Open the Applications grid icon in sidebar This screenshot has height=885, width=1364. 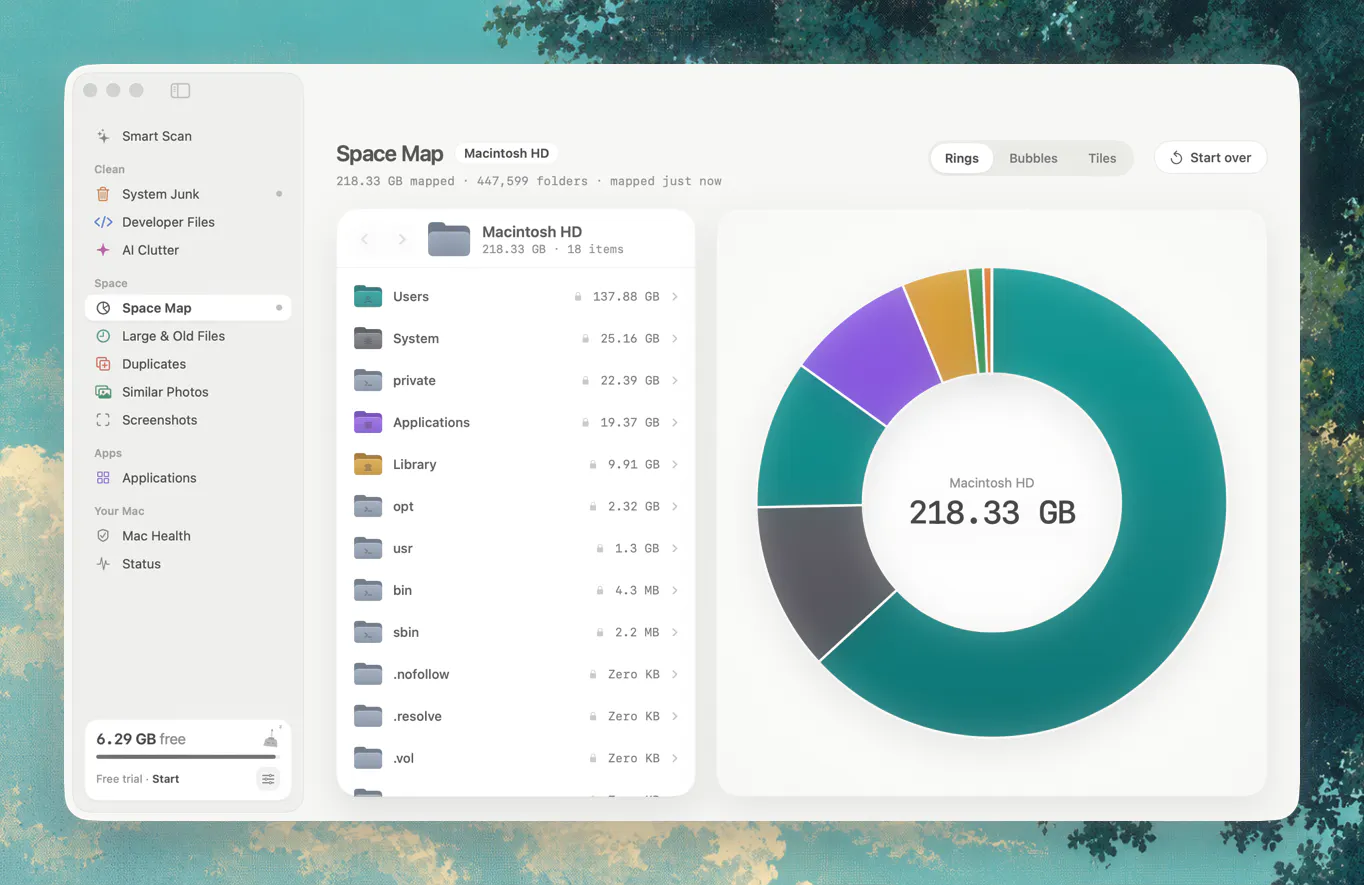point(103,478)
